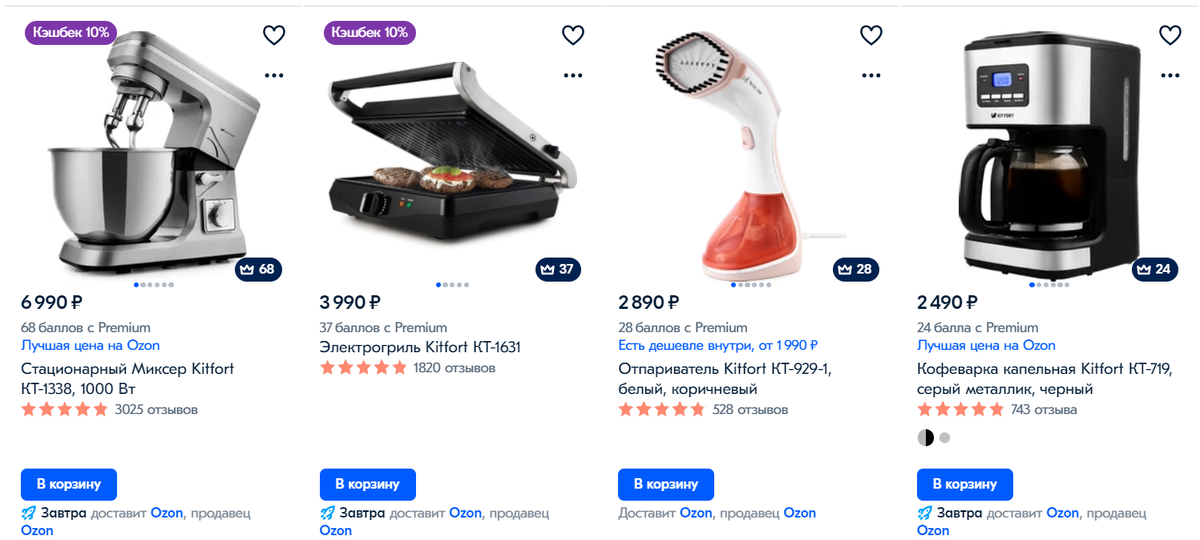This screenshot has height=540, width=1200.
Task: Click the Premium crown badge showing 68
Action: (x=258, y=269)
